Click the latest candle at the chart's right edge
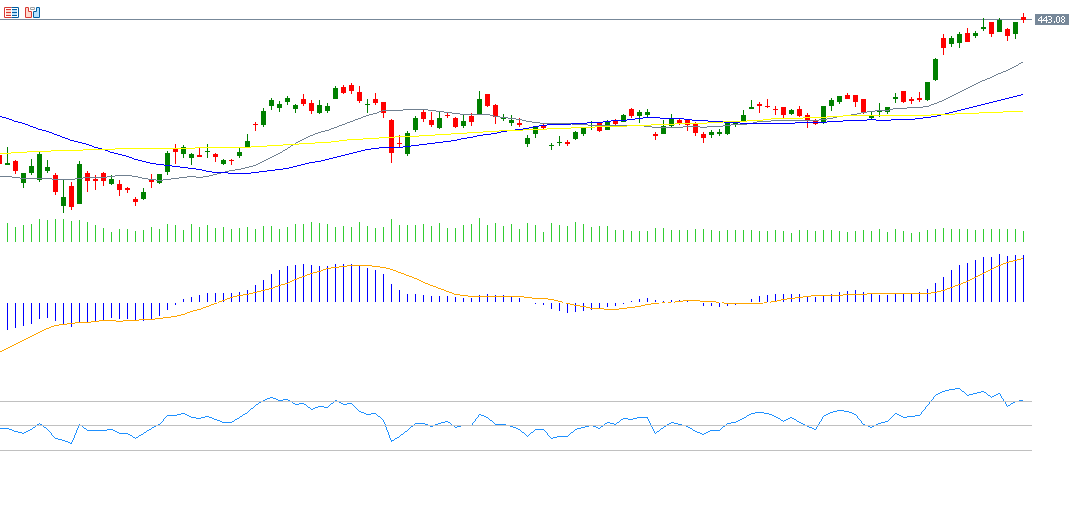Viewport: 1072px width, 505px height. point(1023,18)
